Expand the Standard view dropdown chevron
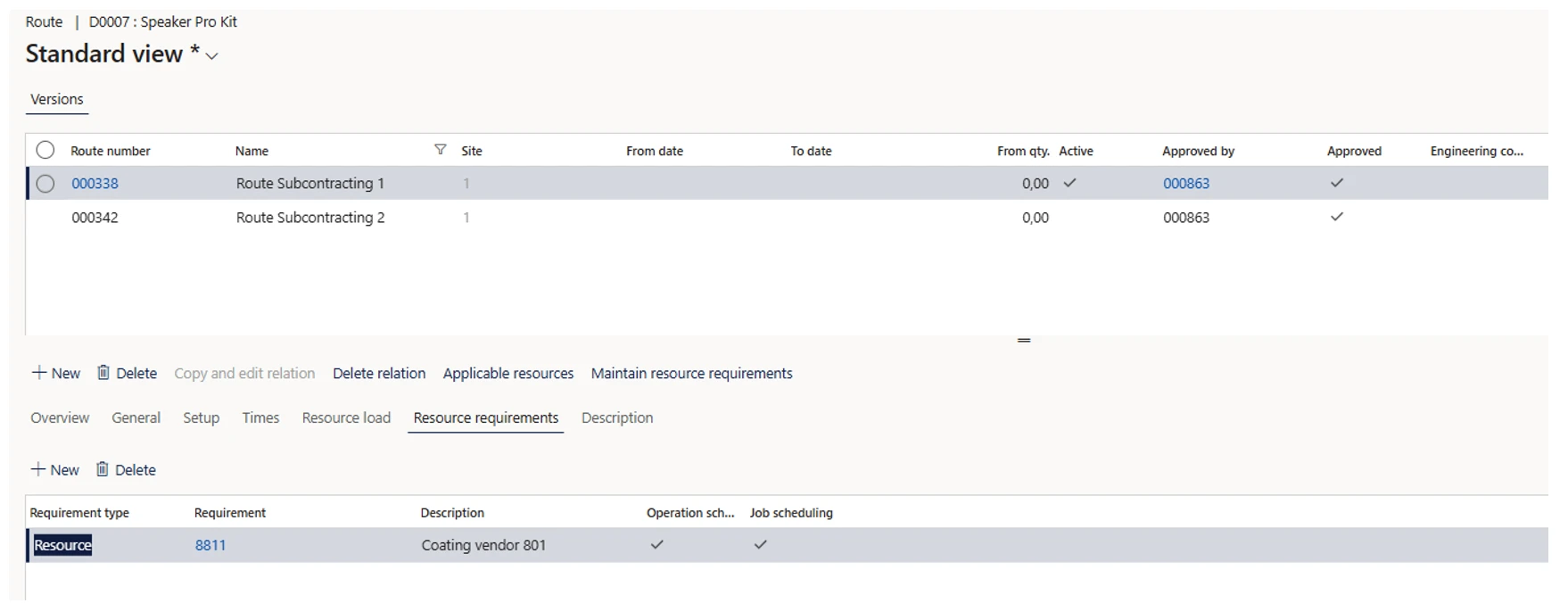Viewport: 1568px width, 603px height. 212,56
